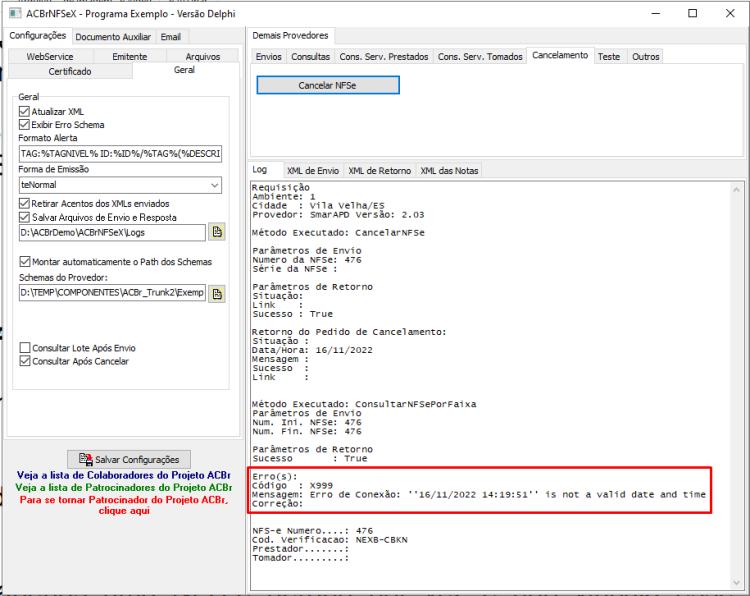Click the log scrollbar up arrow
The height and width of the screenshot is (596, 750).
click(737, 190)
